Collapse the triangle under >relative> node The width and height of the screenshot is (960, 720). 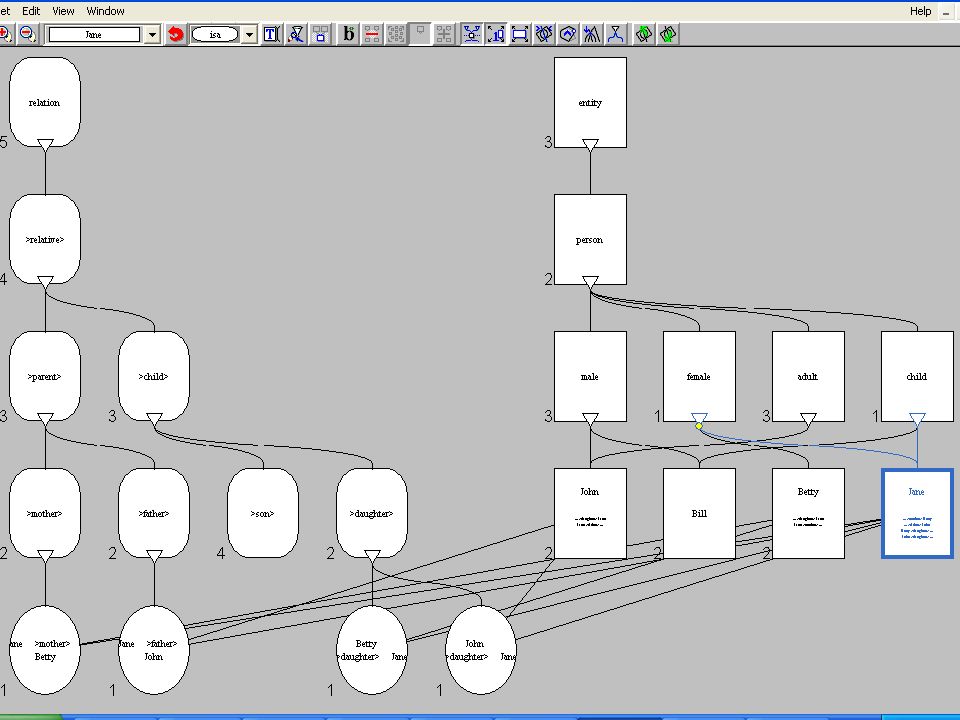pyautogui.click(x=45, y=282)
